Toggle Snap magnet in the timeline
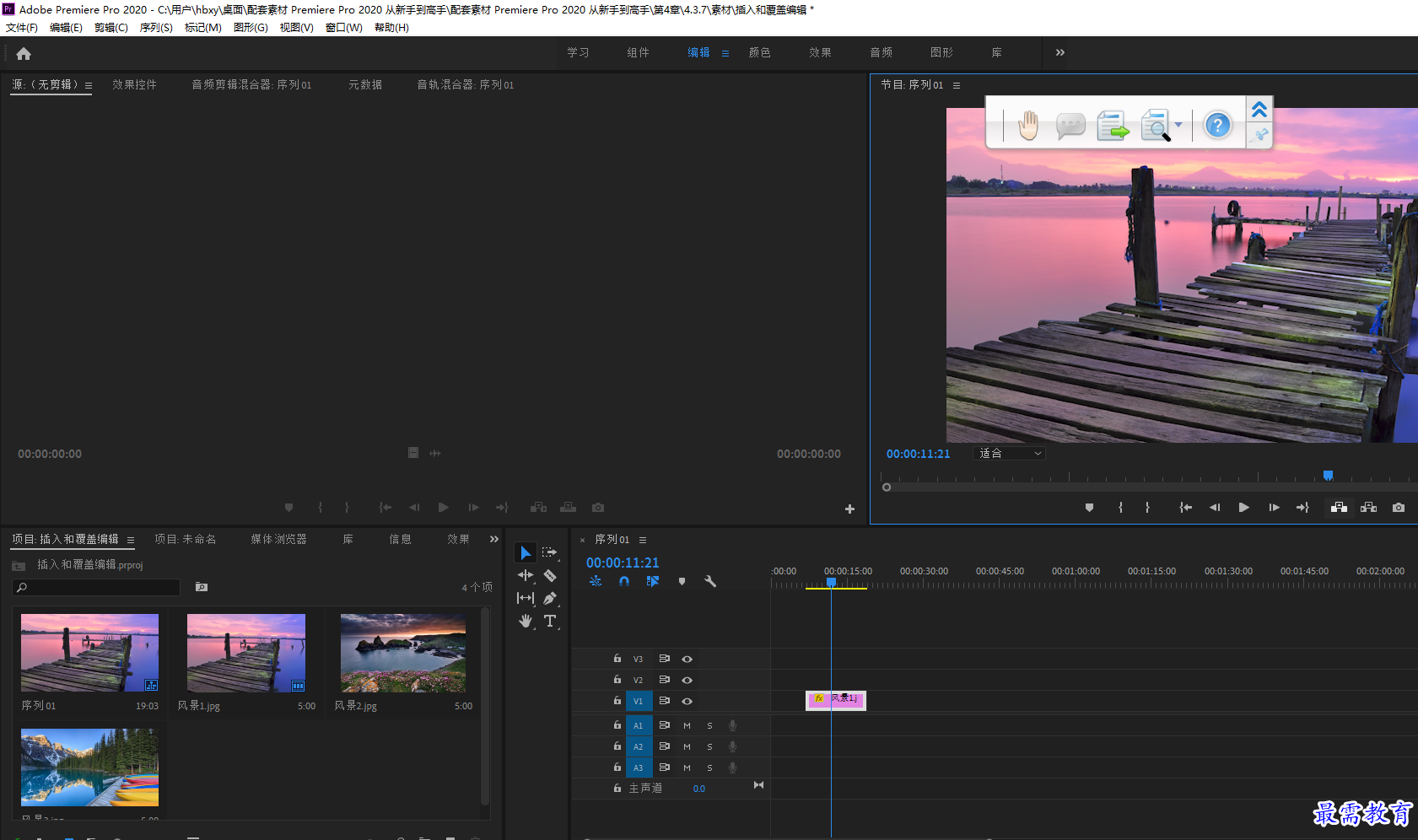Screen dimensions: 1418x840 (x=623, y=581)
